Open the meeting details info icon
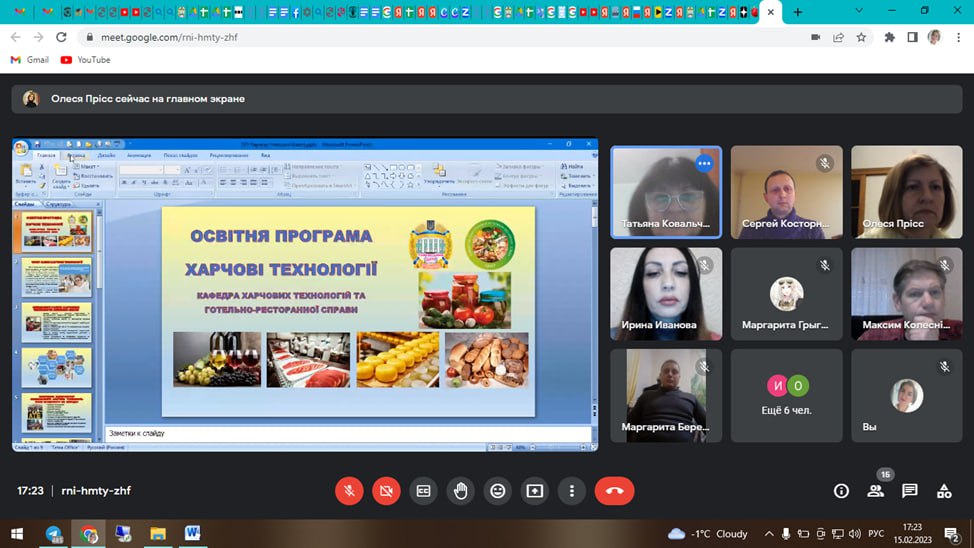The image size is (974, 548). coord(841,491)
